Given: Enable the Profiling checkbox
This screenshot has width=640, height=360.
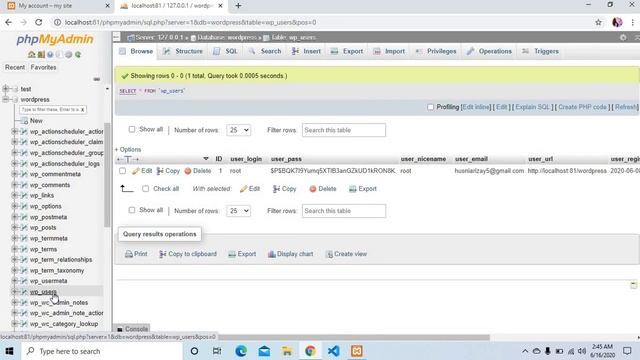Looking at the screenshot, I should pyautogui.click(x=430, y=107).
